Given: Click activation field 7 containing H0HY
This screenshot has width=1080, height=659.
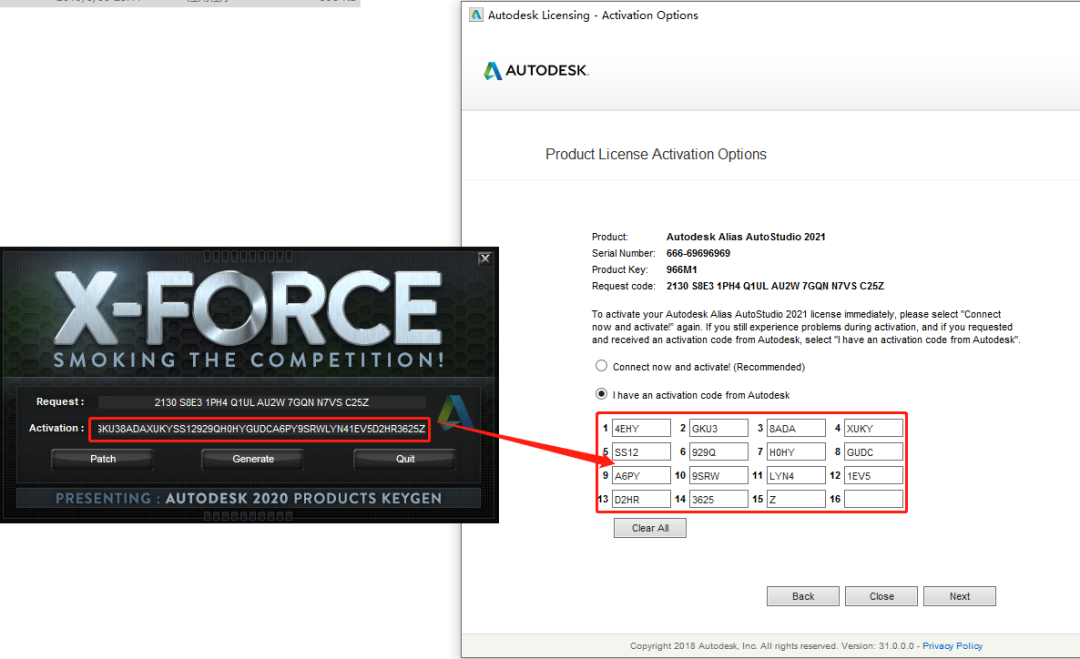Looking at the screenshot, I should [796, 452].
